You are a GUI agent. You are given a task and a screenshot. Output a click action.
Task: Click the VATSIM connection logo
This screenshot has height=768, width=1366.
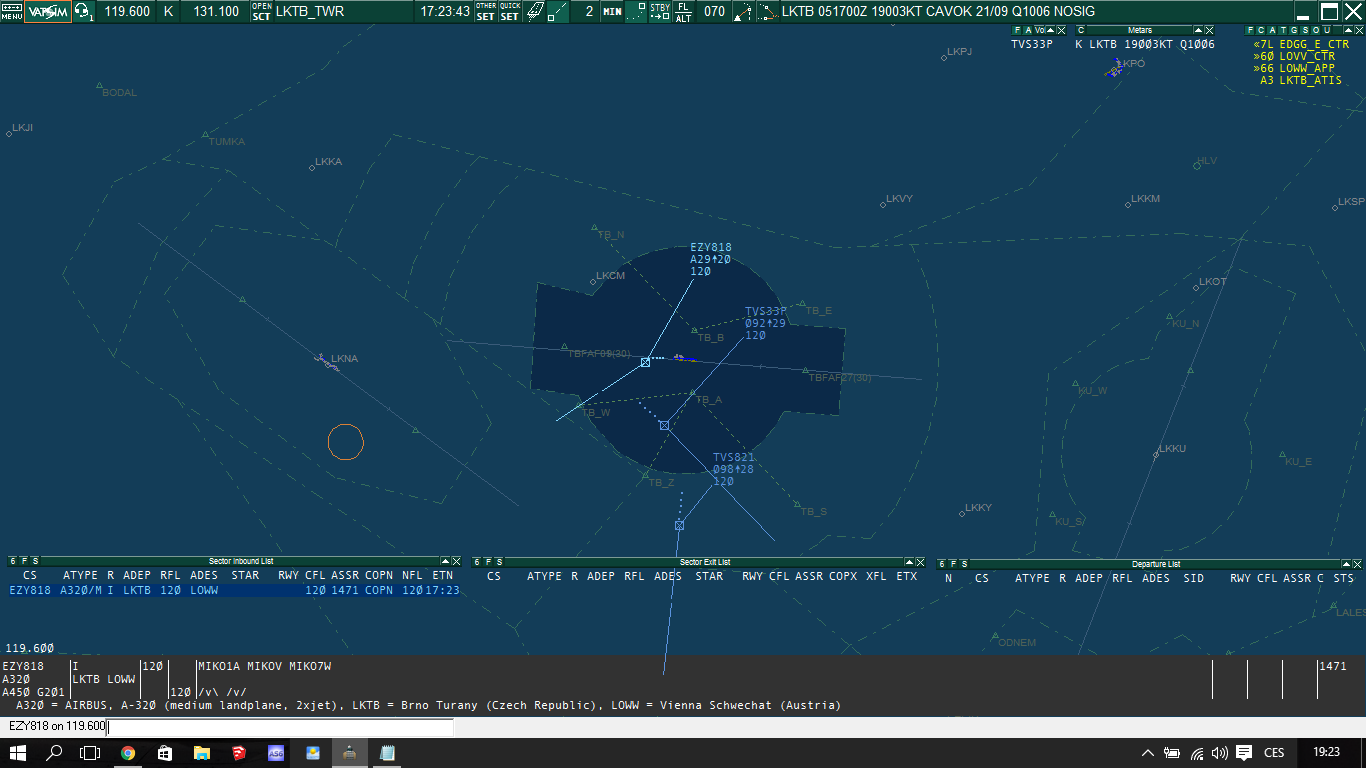point(47,12)
